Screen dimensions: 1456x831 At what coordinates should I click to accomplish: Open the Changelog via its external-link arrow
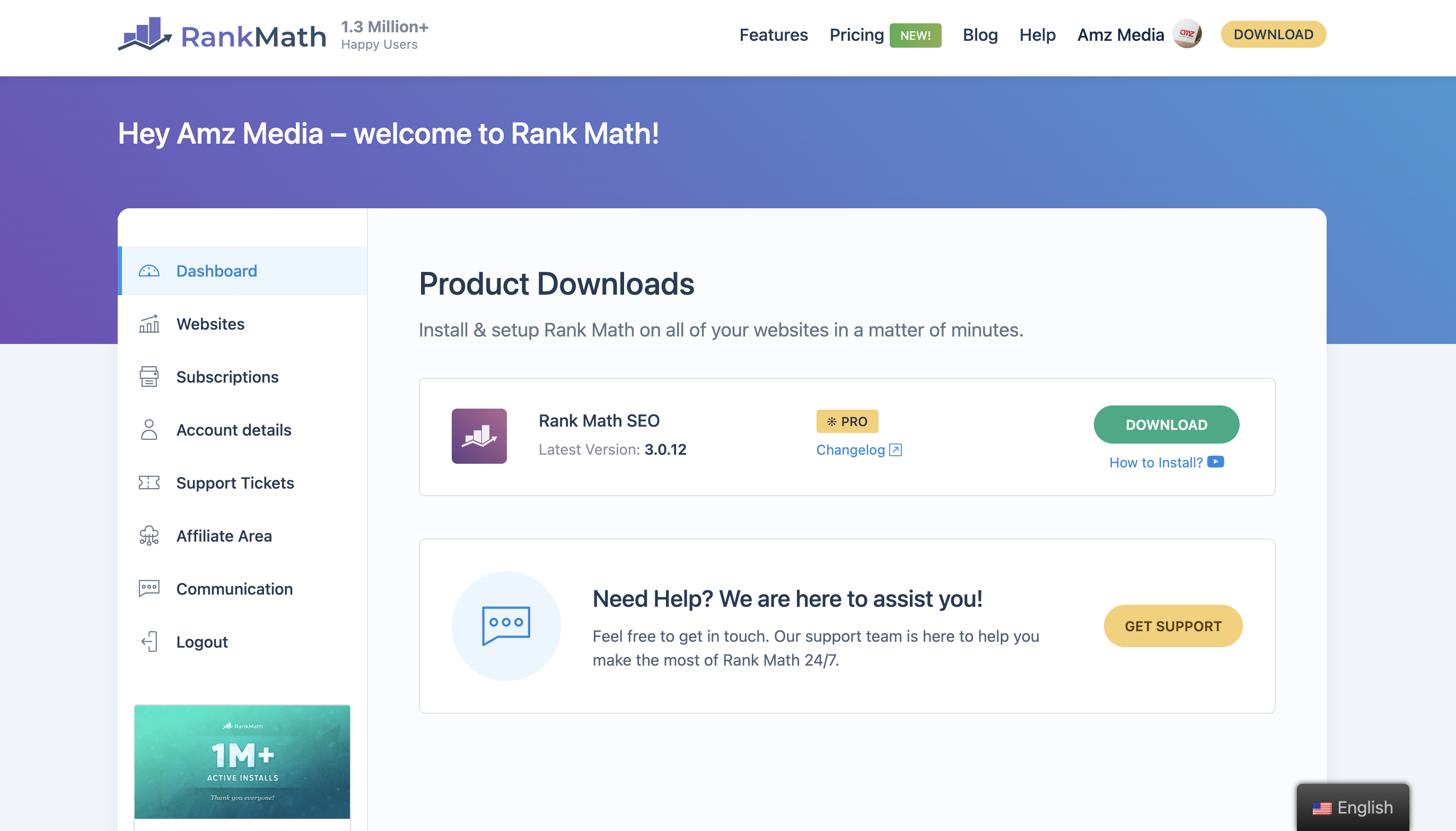pyautogui.click(x=897, y=450)
